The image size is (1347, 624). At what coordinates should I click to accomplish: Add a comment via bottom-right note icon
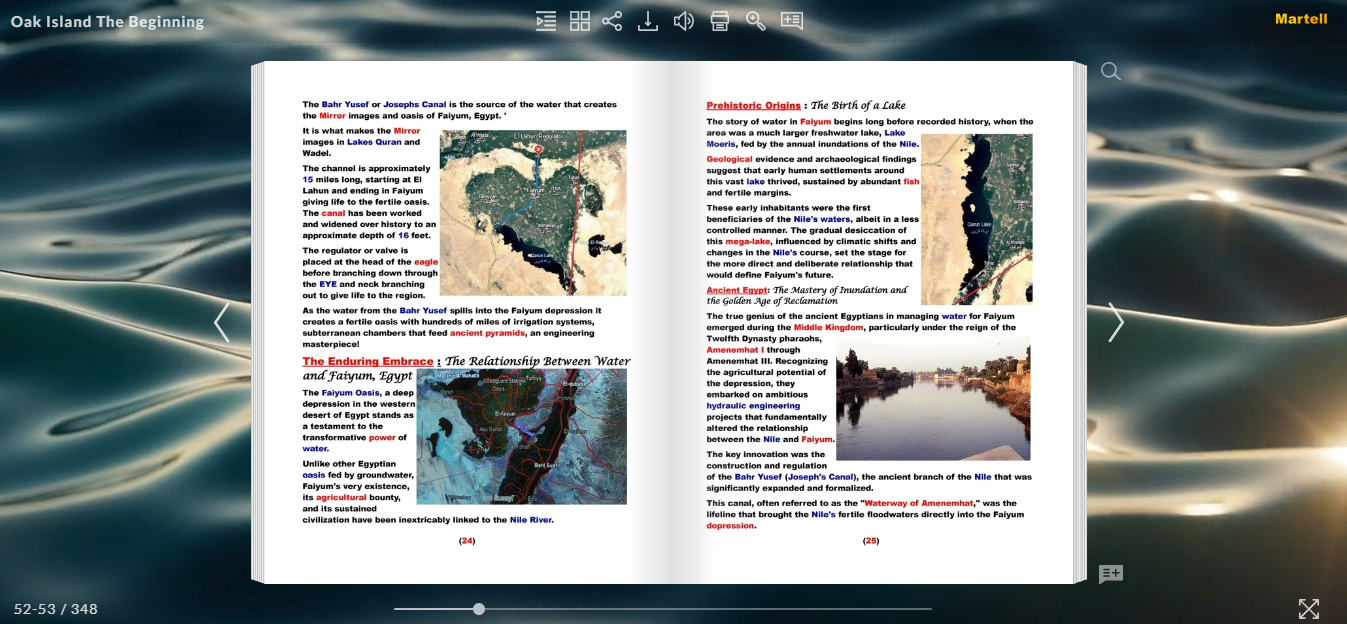pos(1110,574)
